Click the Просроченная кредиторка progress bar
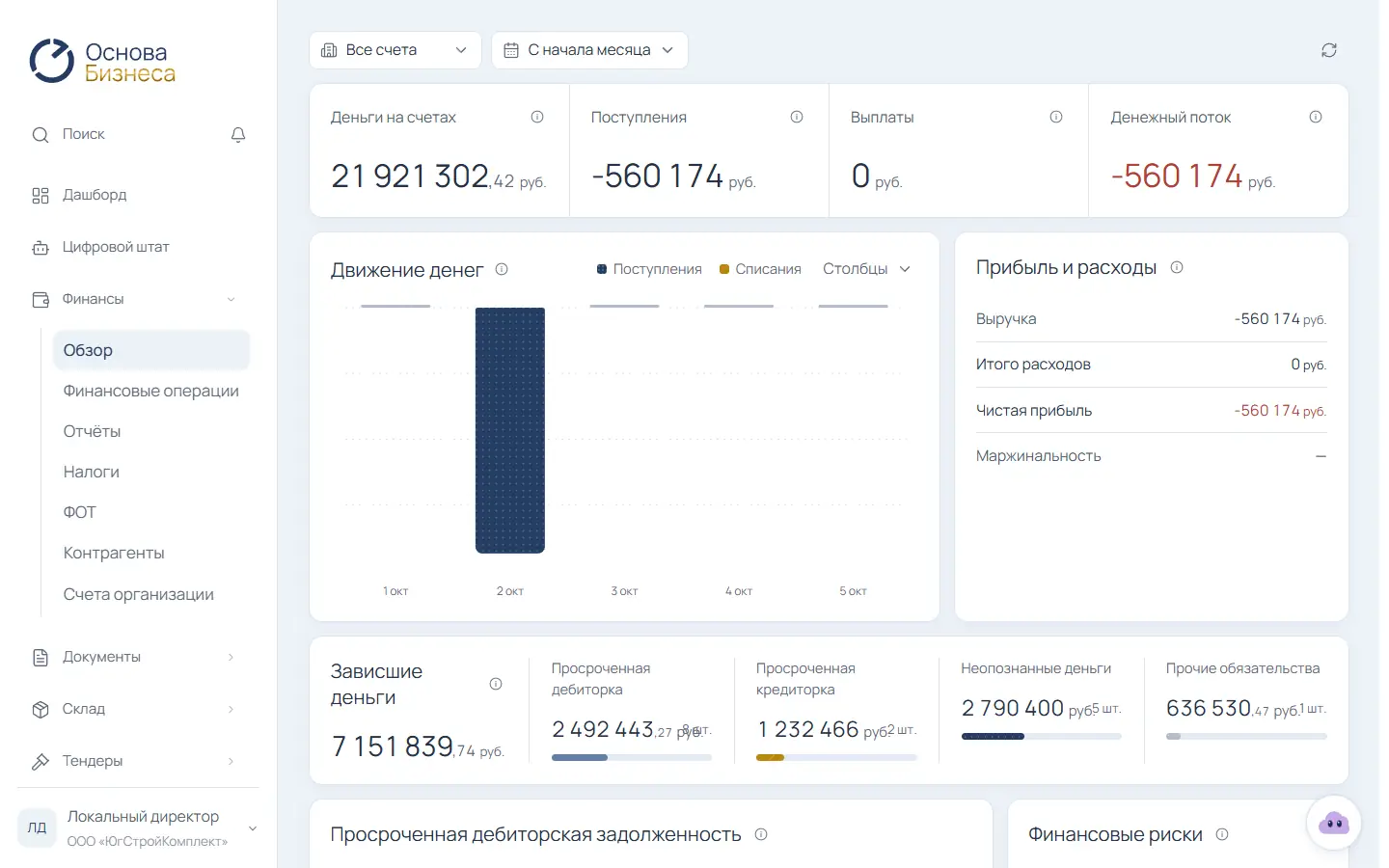The height and width of the screenshot is (868, 1389). tap(836, 757)
